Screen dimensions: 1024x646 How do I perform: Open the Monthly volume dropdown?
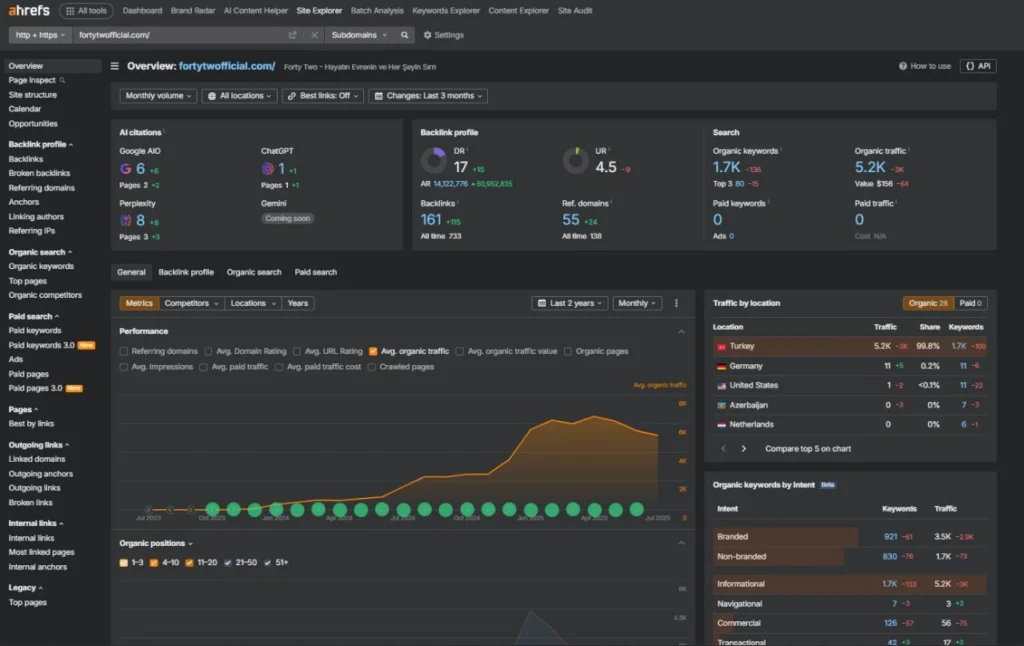point(158,96)
